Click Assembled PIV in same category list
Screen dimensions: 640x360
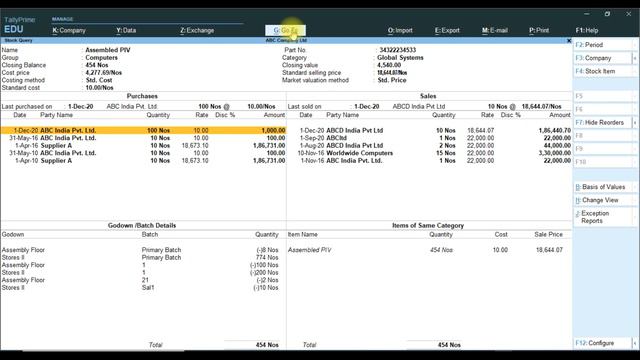click(309, 250)
